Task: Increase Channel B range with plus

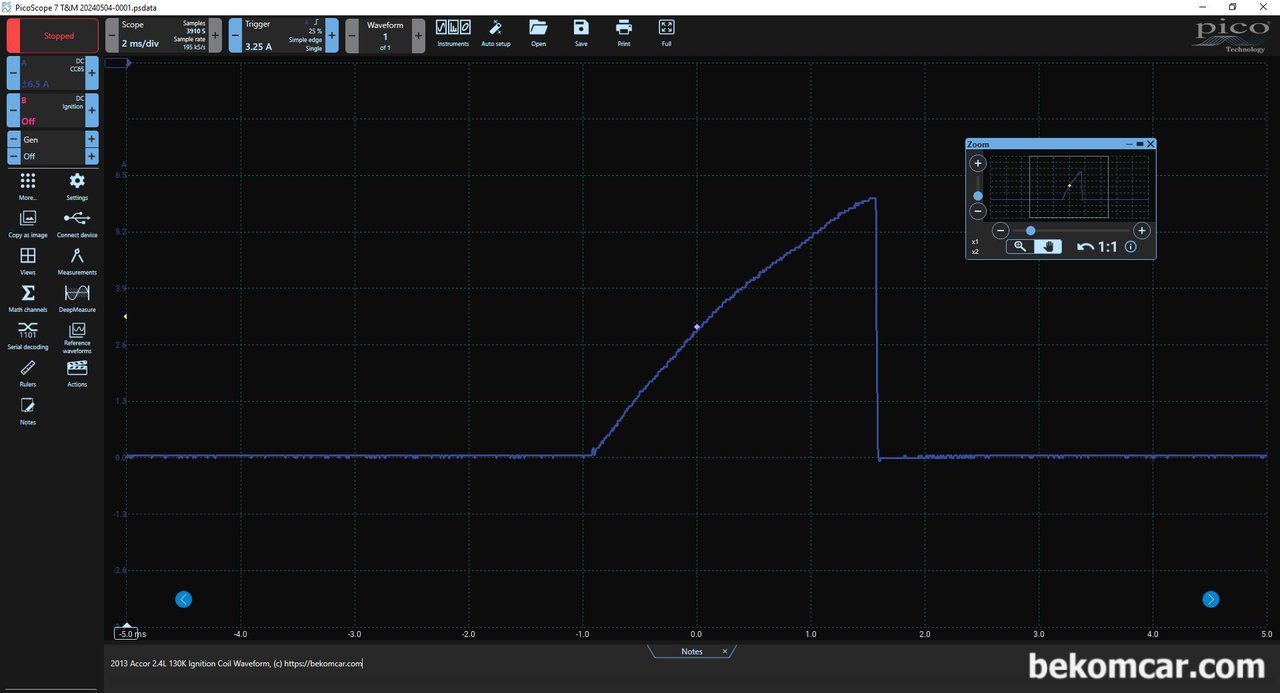Action: pyautogui.click(x=92, y=110)
